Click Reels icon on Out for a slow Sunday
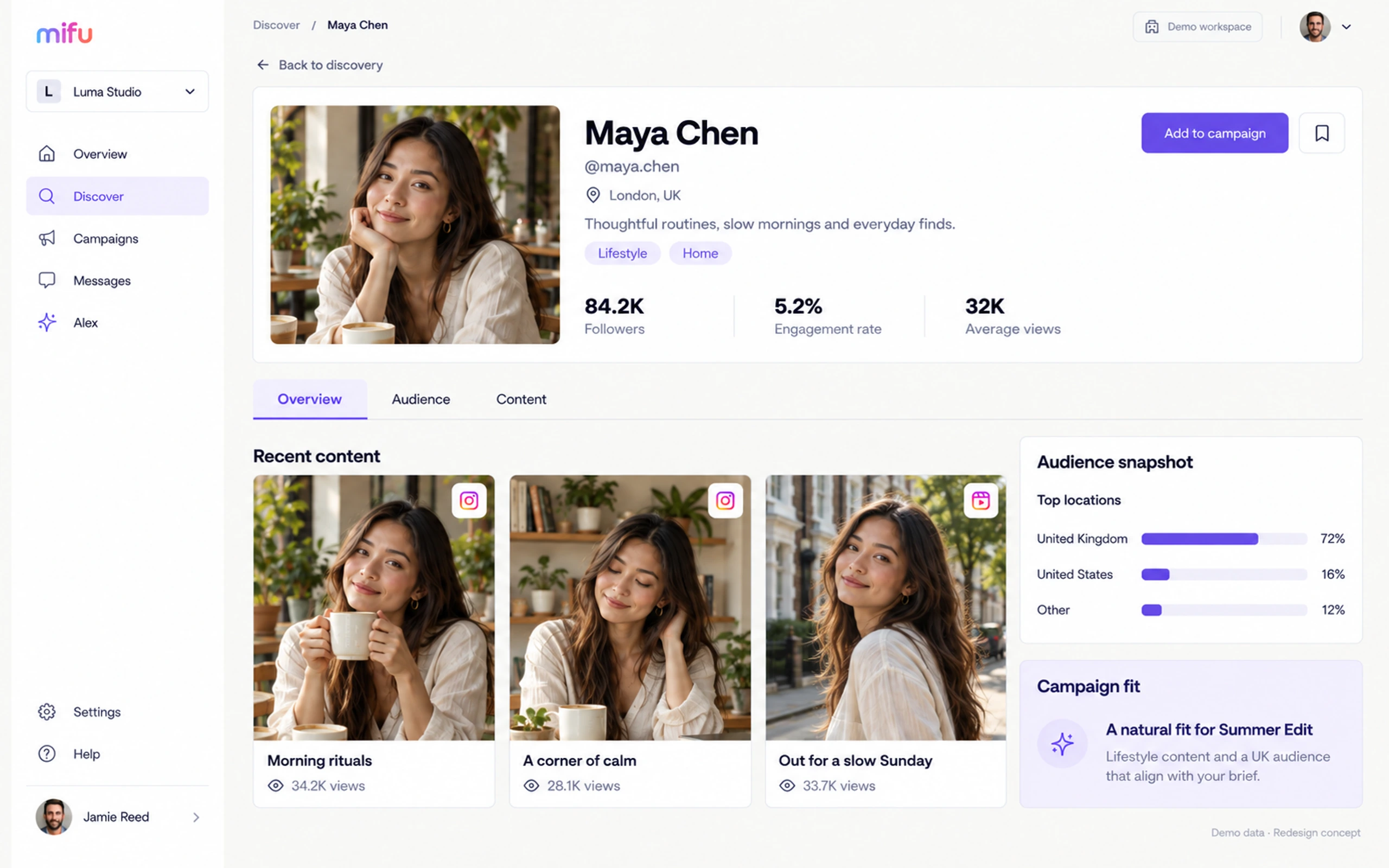This screenshot has height=868, width=1389. (981, 501)
